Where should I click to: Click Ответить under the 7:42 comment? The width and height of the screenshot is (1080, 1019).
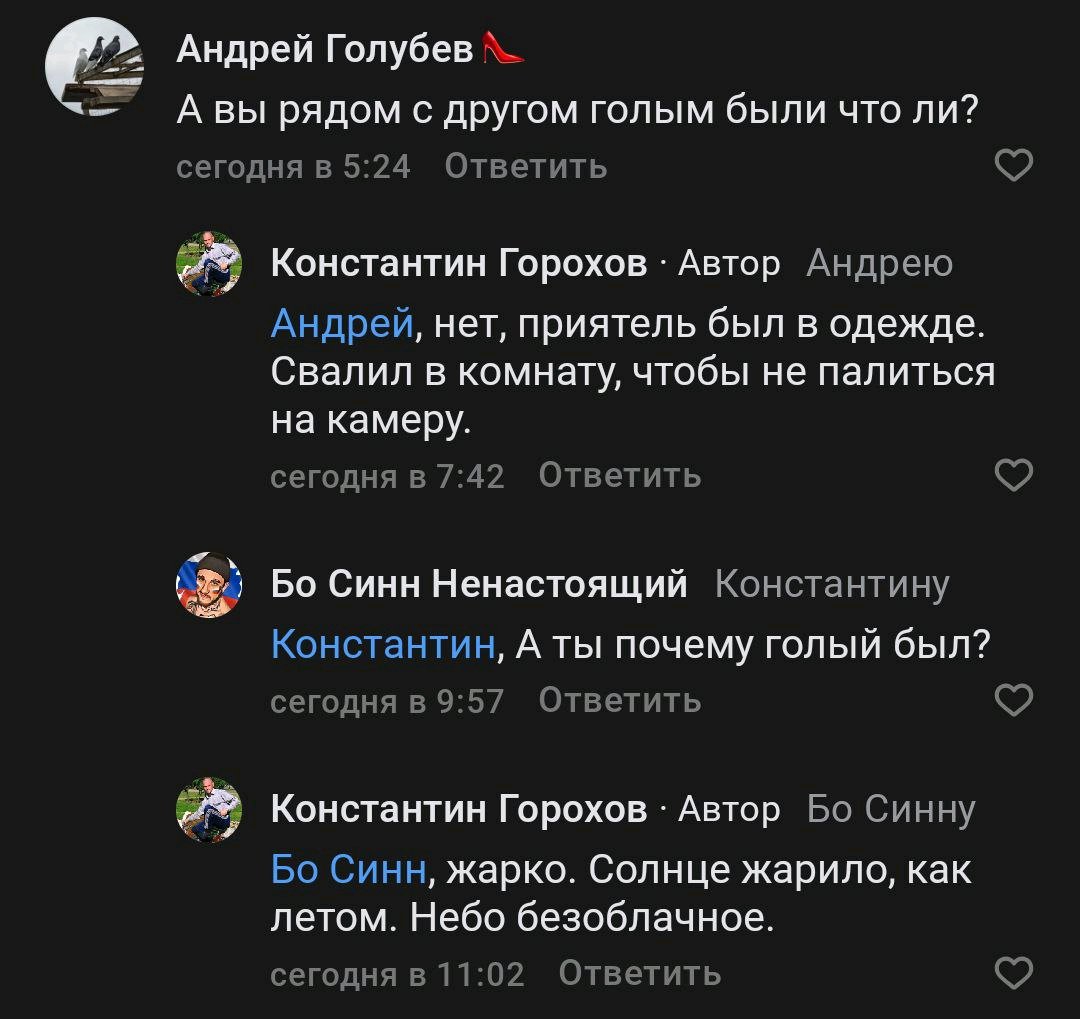point(620,475)
